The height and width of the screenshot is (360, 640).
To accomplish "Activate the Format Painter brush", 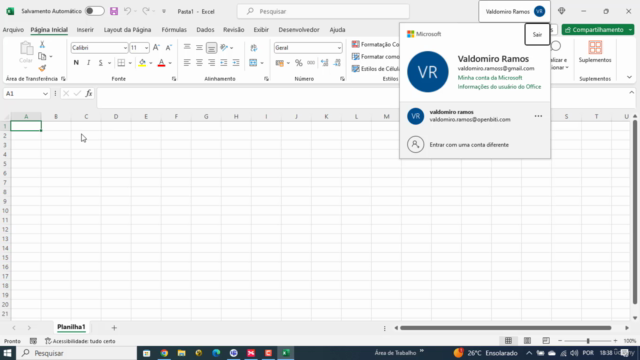I will coord(42,68).
